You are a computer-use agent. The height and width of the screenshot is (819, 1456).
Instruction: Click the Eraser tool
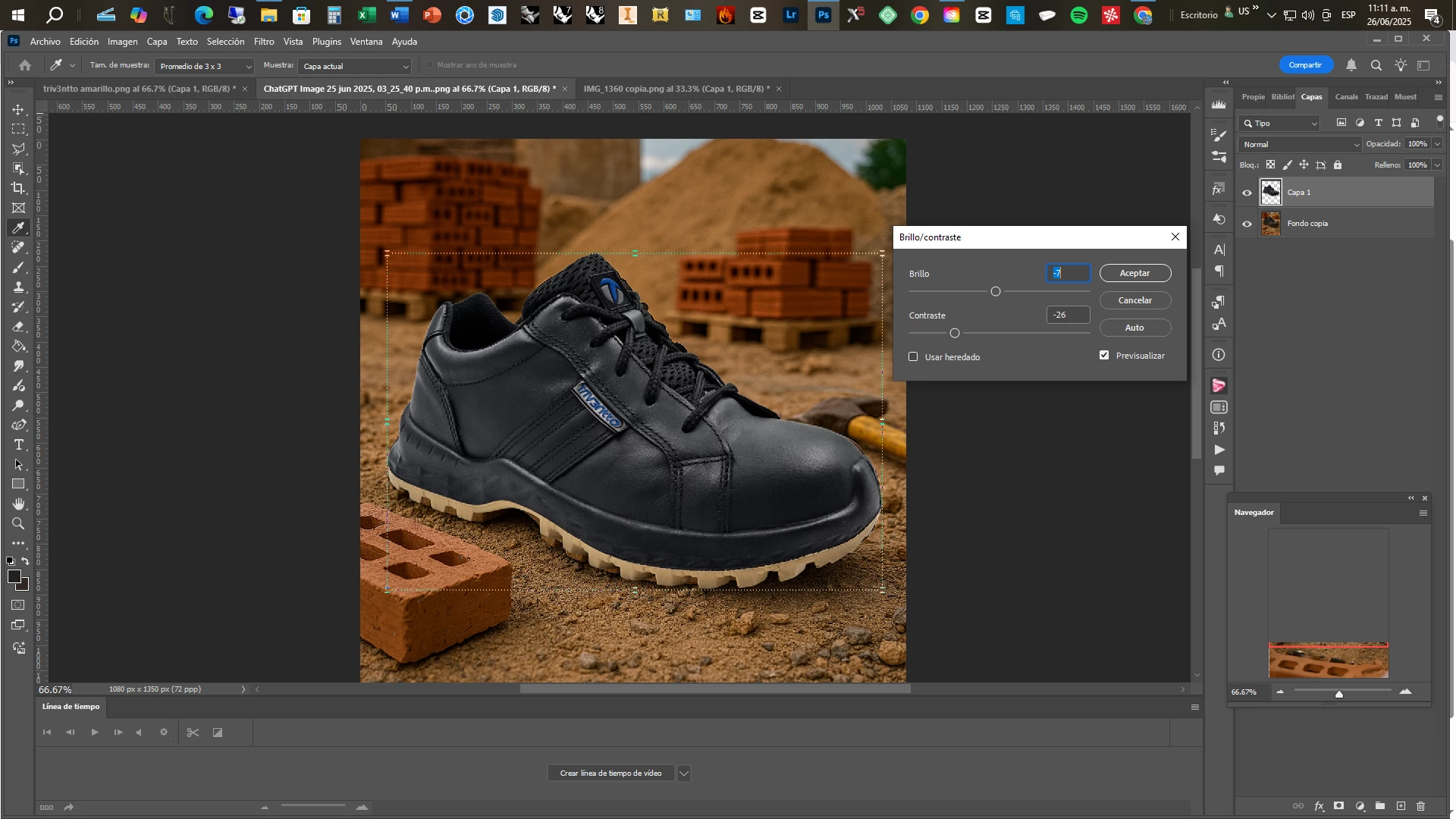[18, 327]
